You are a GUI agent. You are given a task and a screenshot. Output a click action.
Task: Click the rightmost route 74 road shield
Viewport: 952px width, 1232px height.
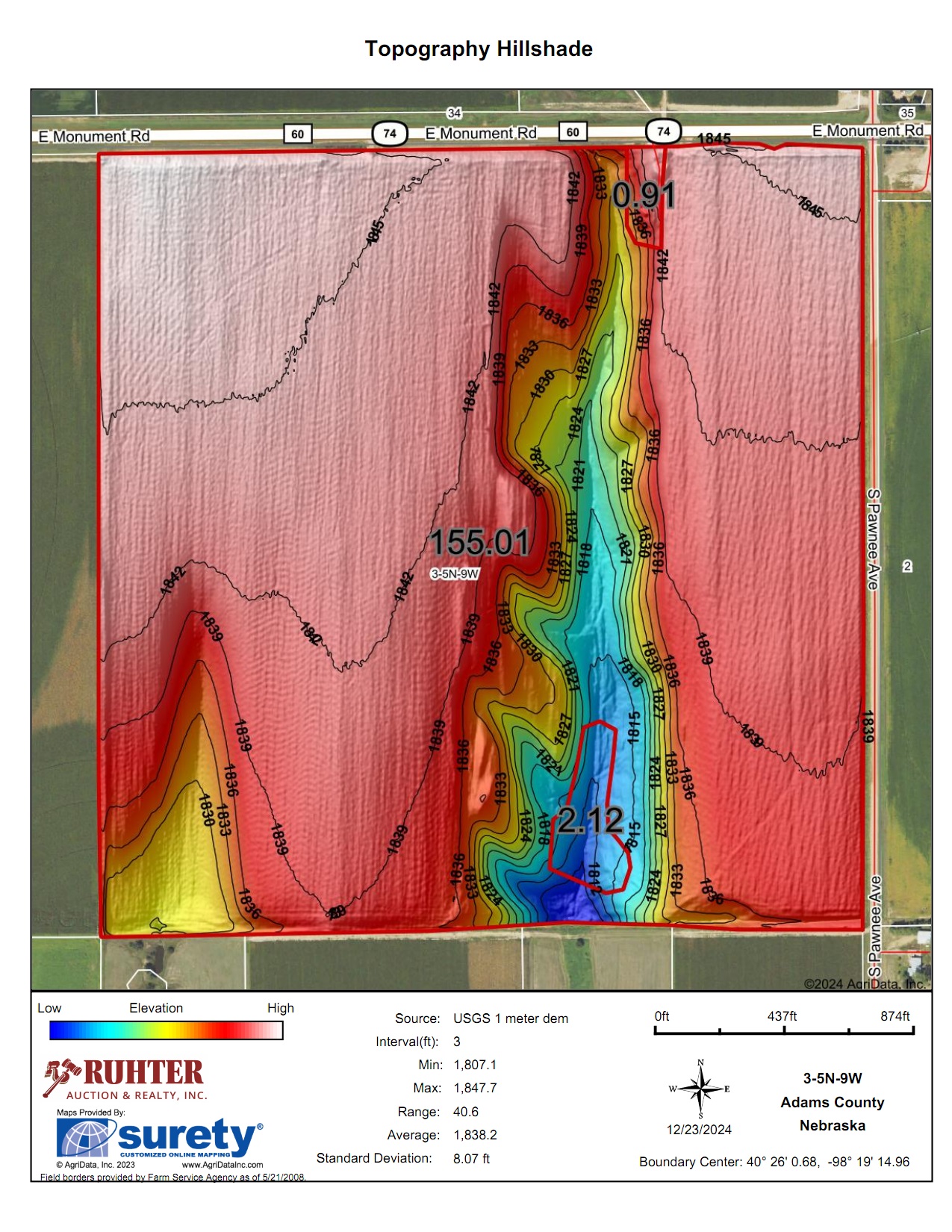[663, 131]
